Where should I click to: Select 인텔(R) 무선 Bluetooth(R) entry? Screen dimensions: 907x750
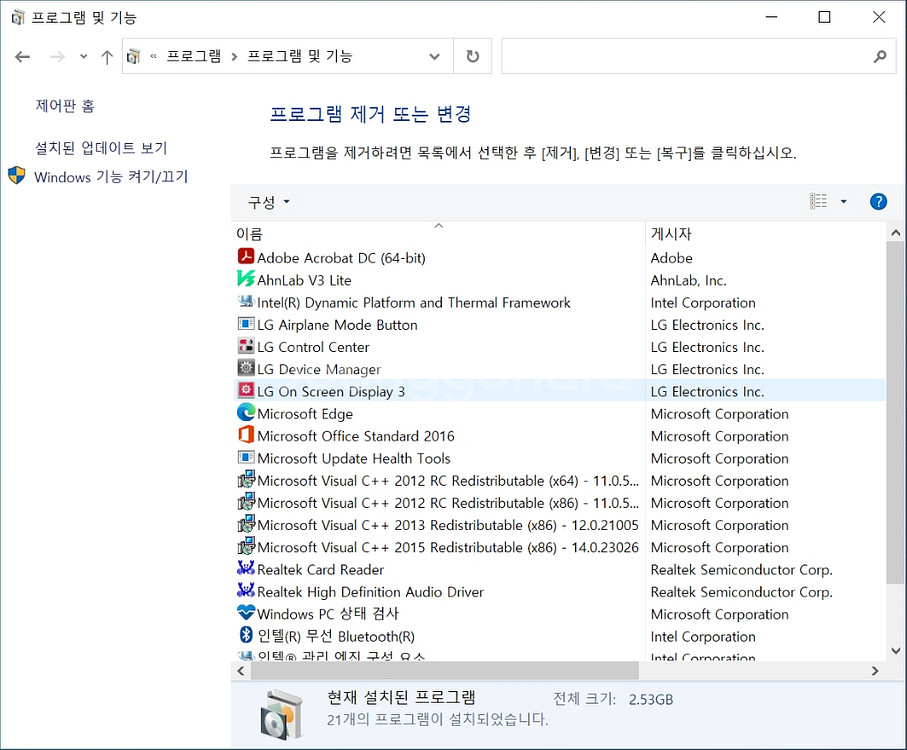[x=336, y=637]
